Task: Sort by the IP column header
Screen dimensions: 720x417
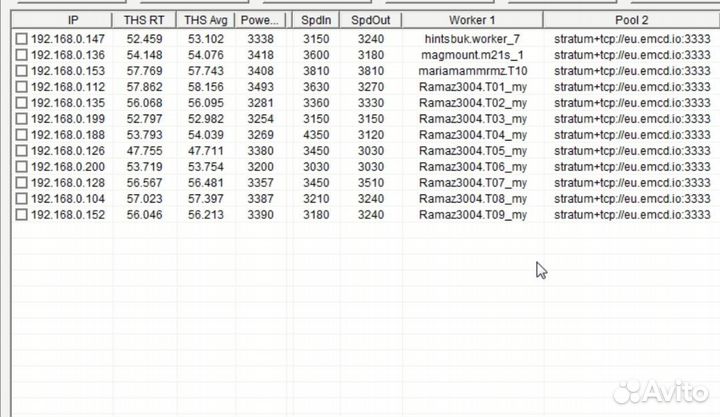Action: point(73,20)
